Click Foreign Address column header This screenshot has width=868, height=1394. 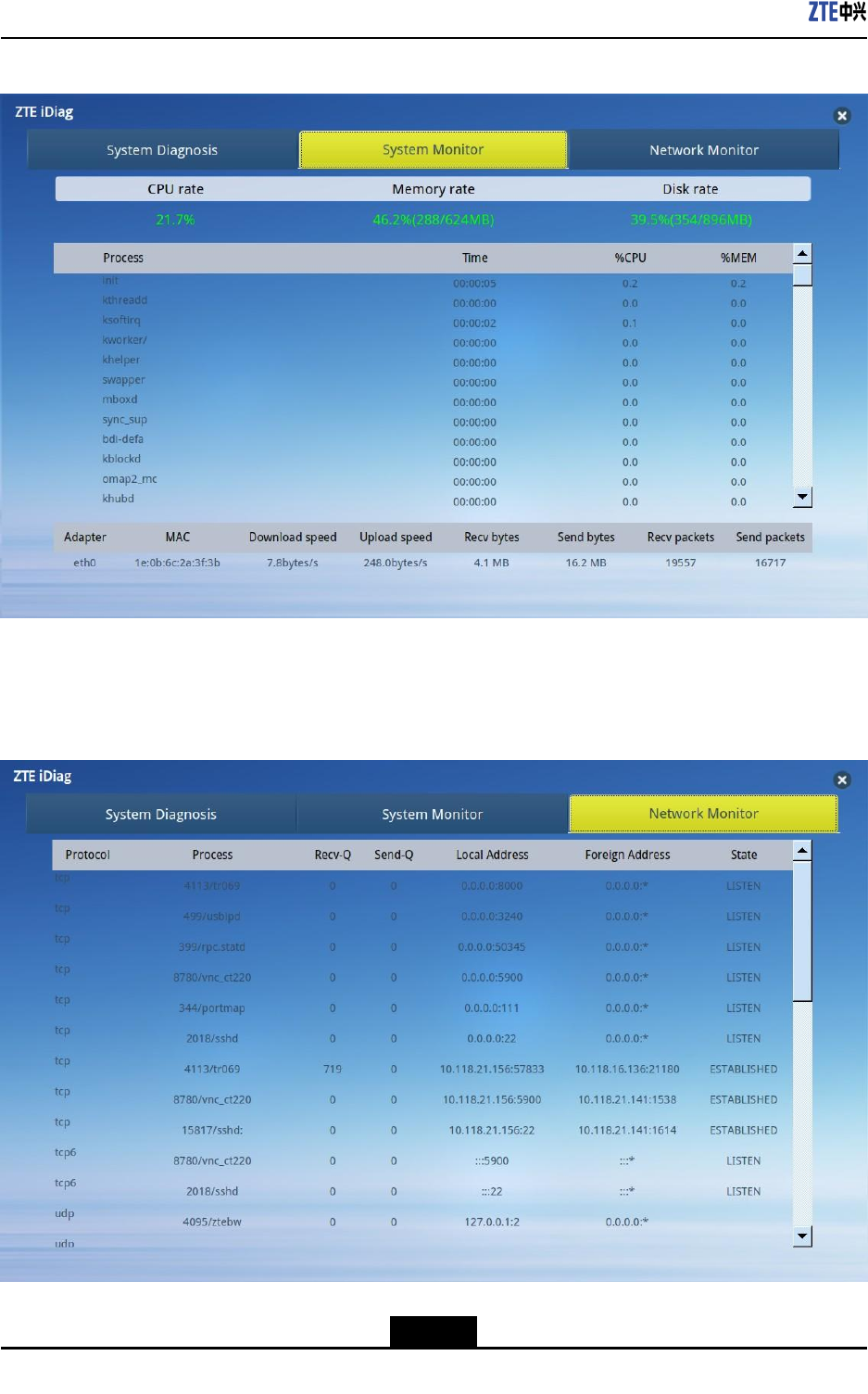coord(627,855)
